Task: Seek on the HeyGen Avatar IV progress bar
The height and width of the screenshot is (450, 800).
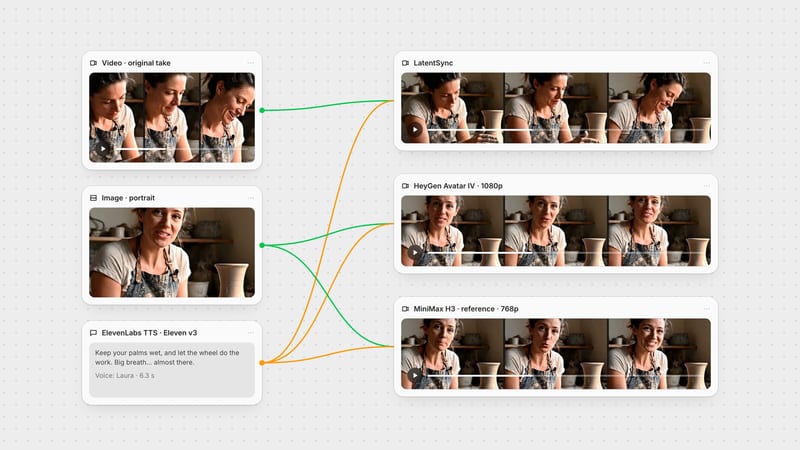Action: tap(565, 253)
